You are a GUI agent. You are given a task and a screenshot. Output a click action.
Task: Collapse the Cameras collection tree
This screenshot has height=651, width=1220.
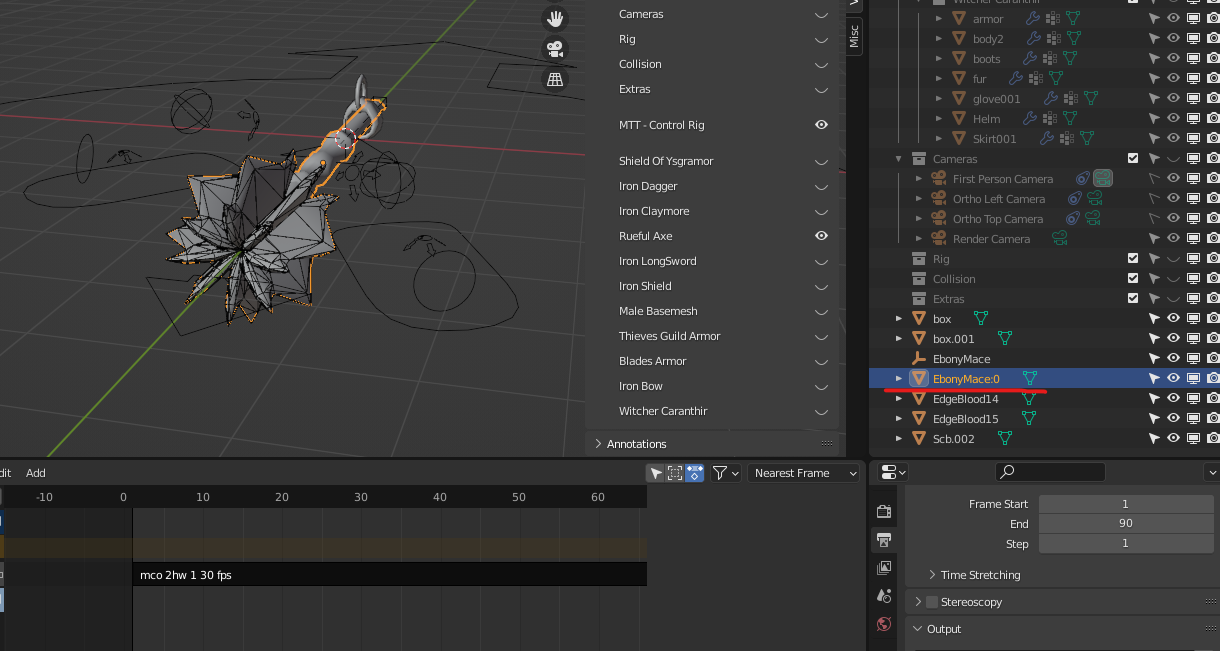[x=899, y=159]
